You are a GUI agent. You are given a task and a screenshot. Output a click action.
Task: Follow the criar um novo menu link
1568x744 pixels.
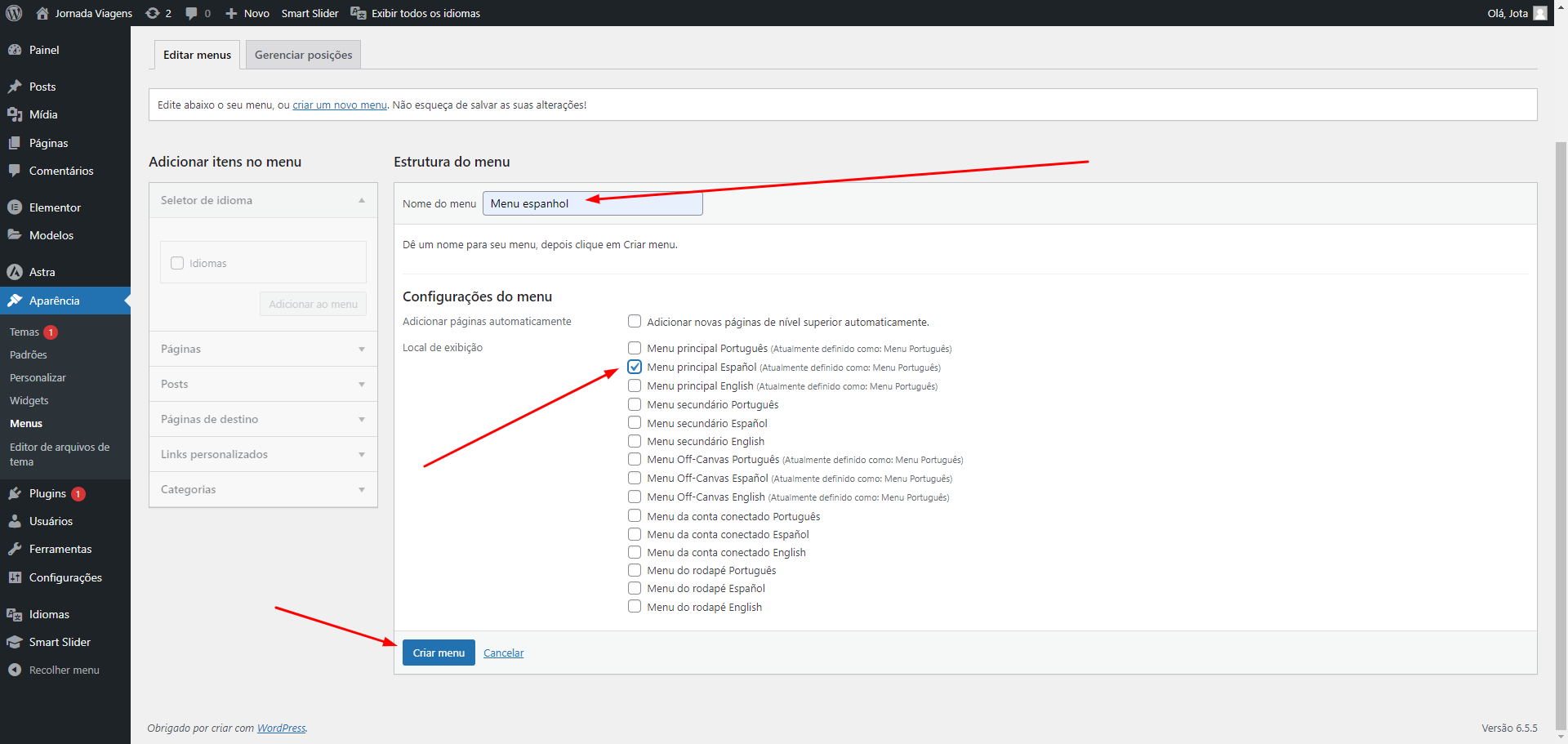(x=340, y=105)
